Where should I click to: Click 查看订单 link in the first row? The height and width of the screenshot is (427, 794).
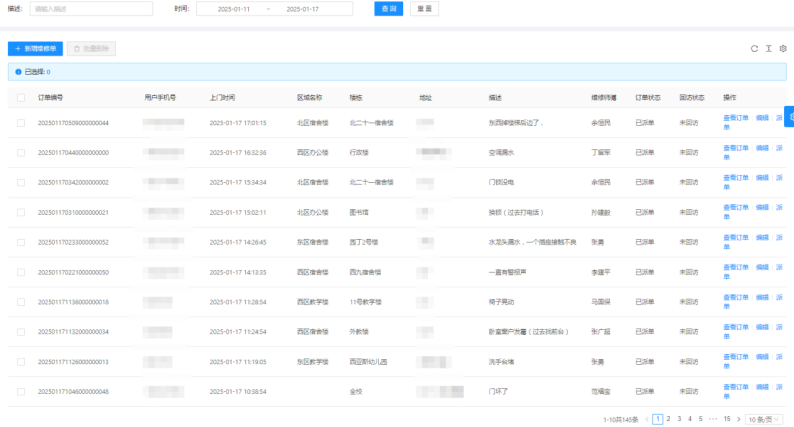pos(735,118)
